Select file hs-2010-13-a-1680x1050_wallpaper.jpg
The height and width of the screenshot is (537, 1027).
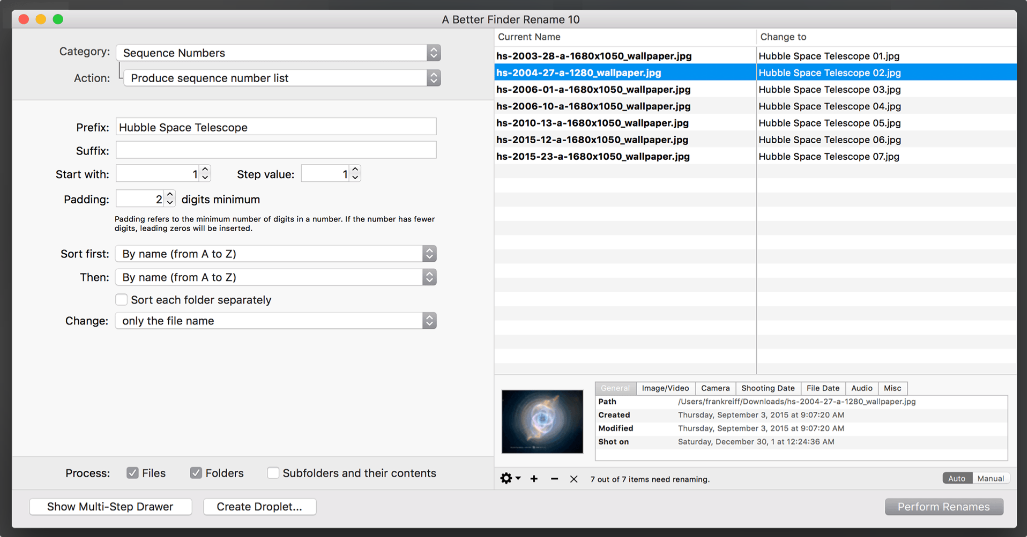click(x=592, y=123)
